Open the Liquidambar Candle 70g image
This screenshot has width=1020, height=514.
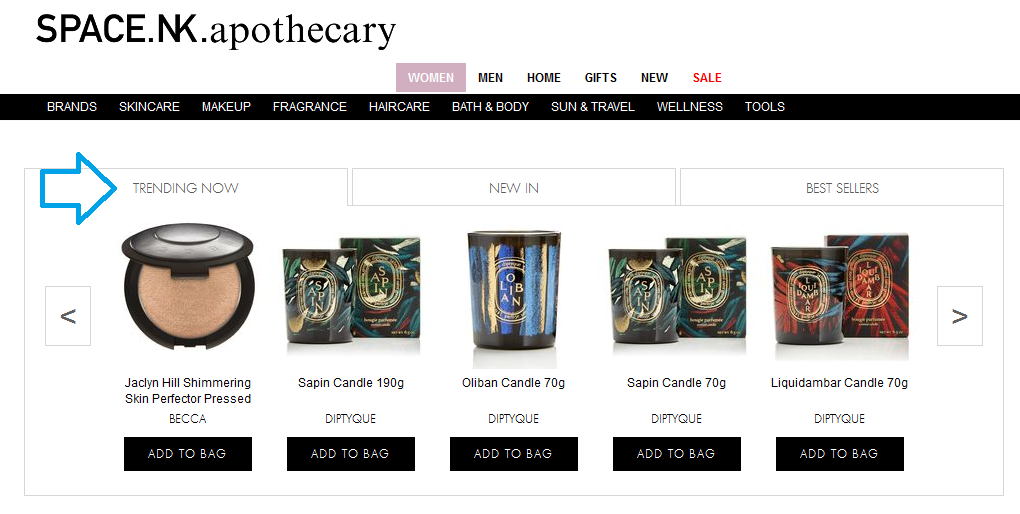[x=839, y=296]
